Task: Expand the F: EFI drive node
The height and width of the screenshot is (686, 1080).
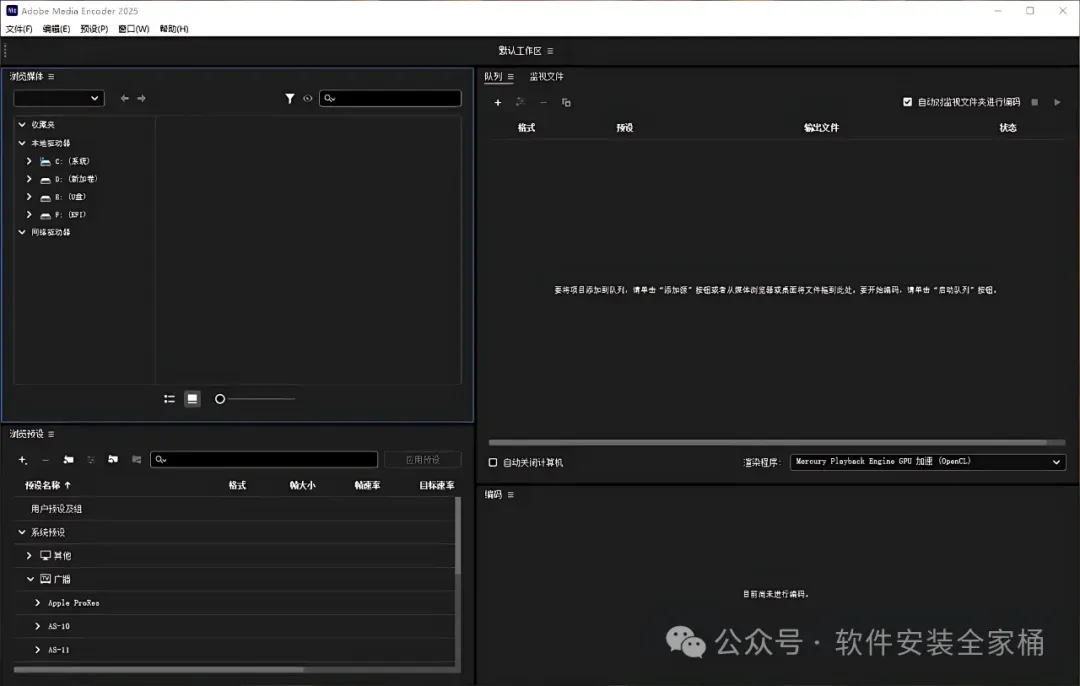Action: [x=29, y=214]
